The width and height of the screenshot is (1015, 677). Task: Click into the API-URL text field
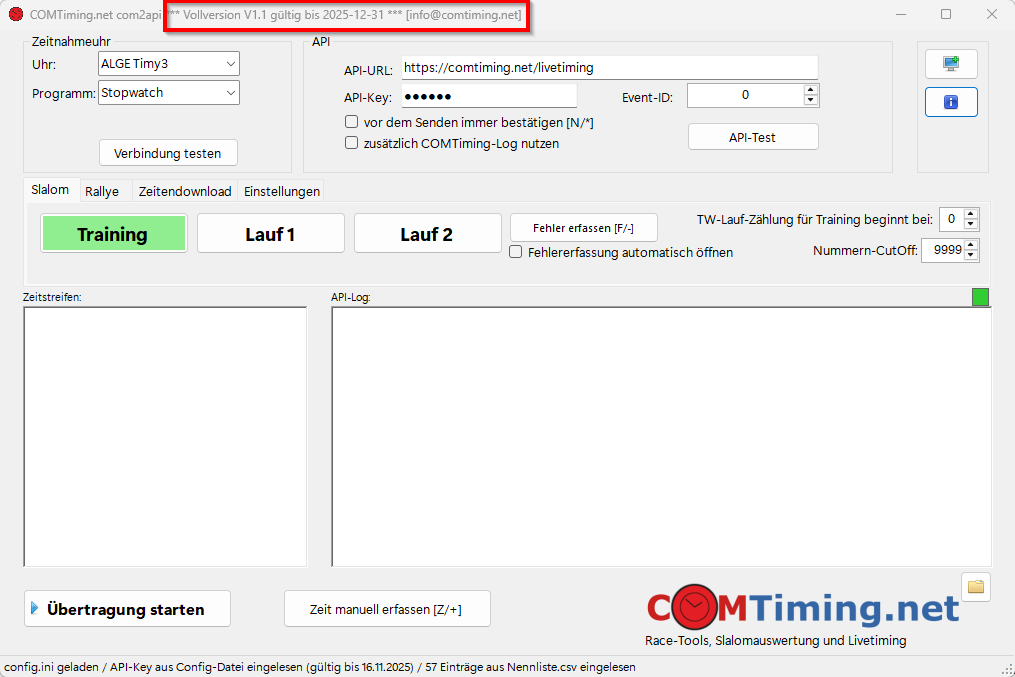609,68
